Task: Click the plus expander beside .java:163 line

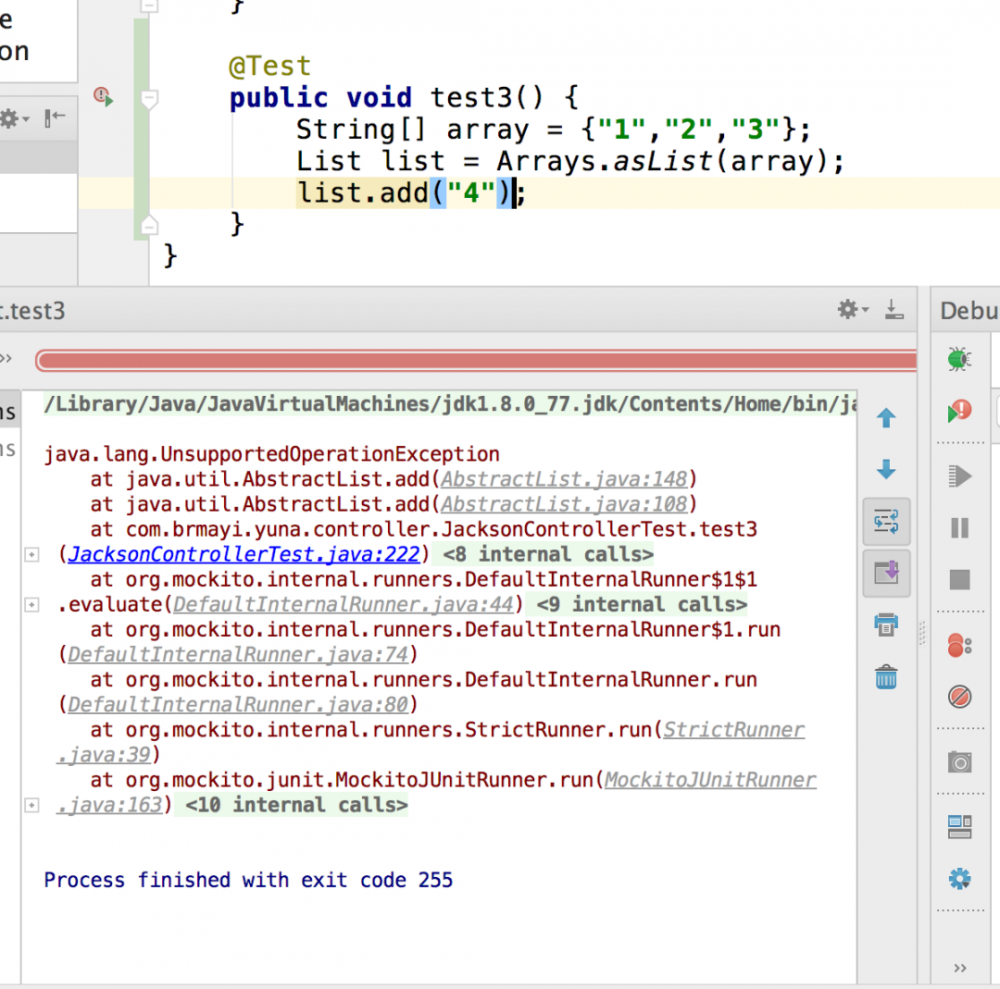Action: click(x=31, y=805)
